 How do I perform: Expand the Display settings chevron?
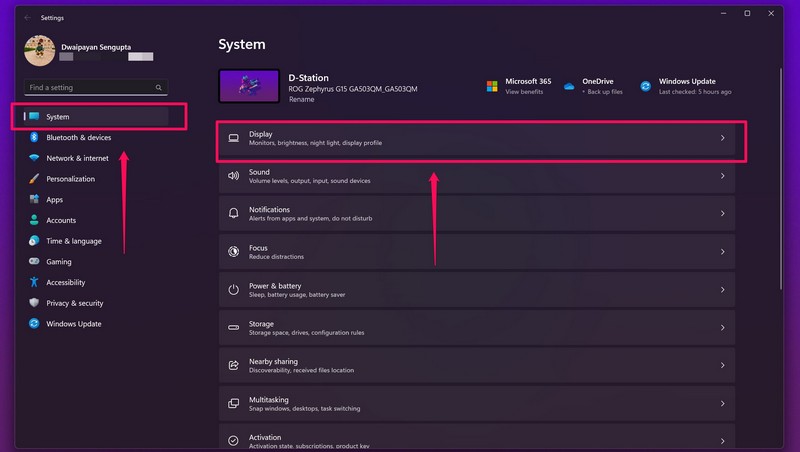(x=722, y=138)
